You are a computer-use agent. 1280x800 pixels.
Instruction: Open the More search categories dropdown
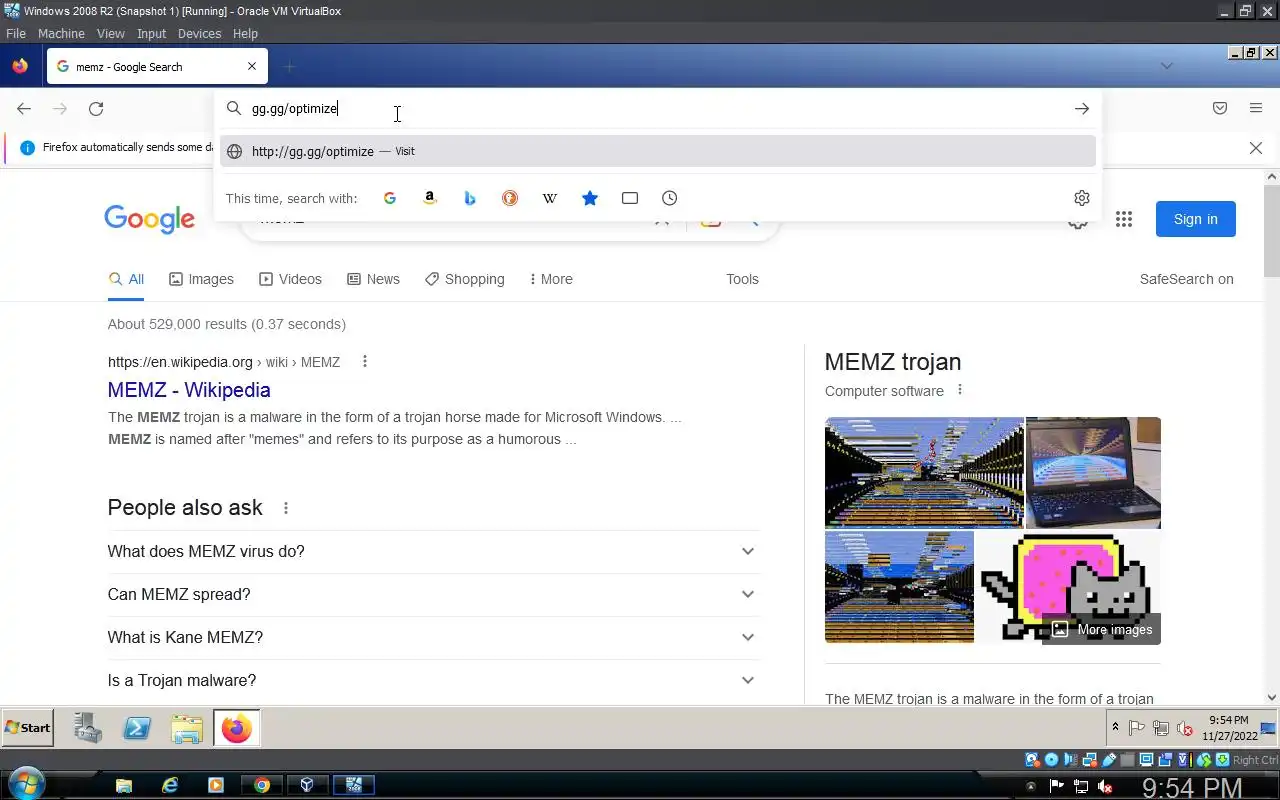tap(551, 279)
